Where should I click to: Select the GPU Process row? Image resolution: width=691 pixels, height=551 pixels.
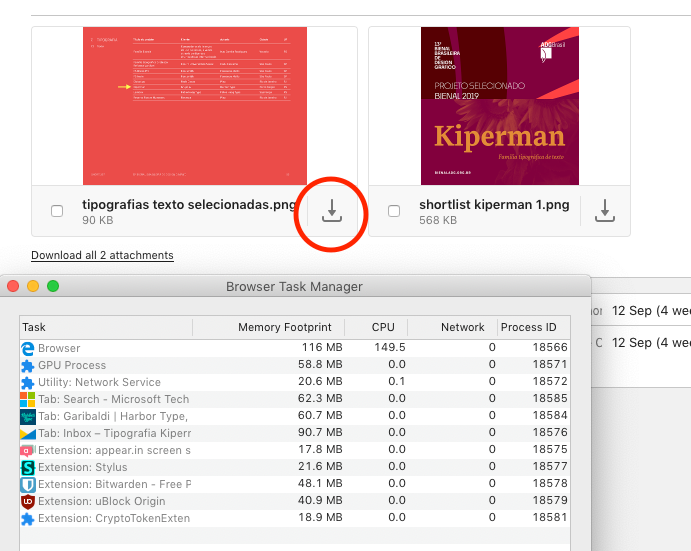click(x=295, y=365)
